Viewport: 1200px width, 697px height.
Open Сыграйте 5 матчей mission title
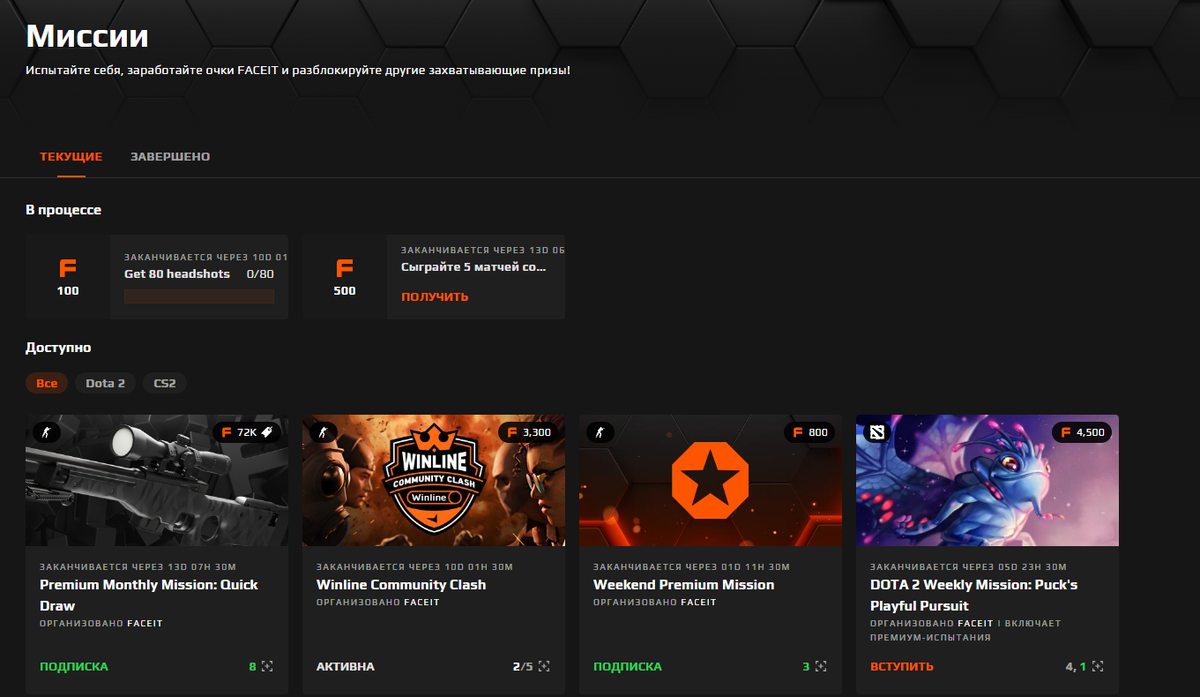pos(474,268)
